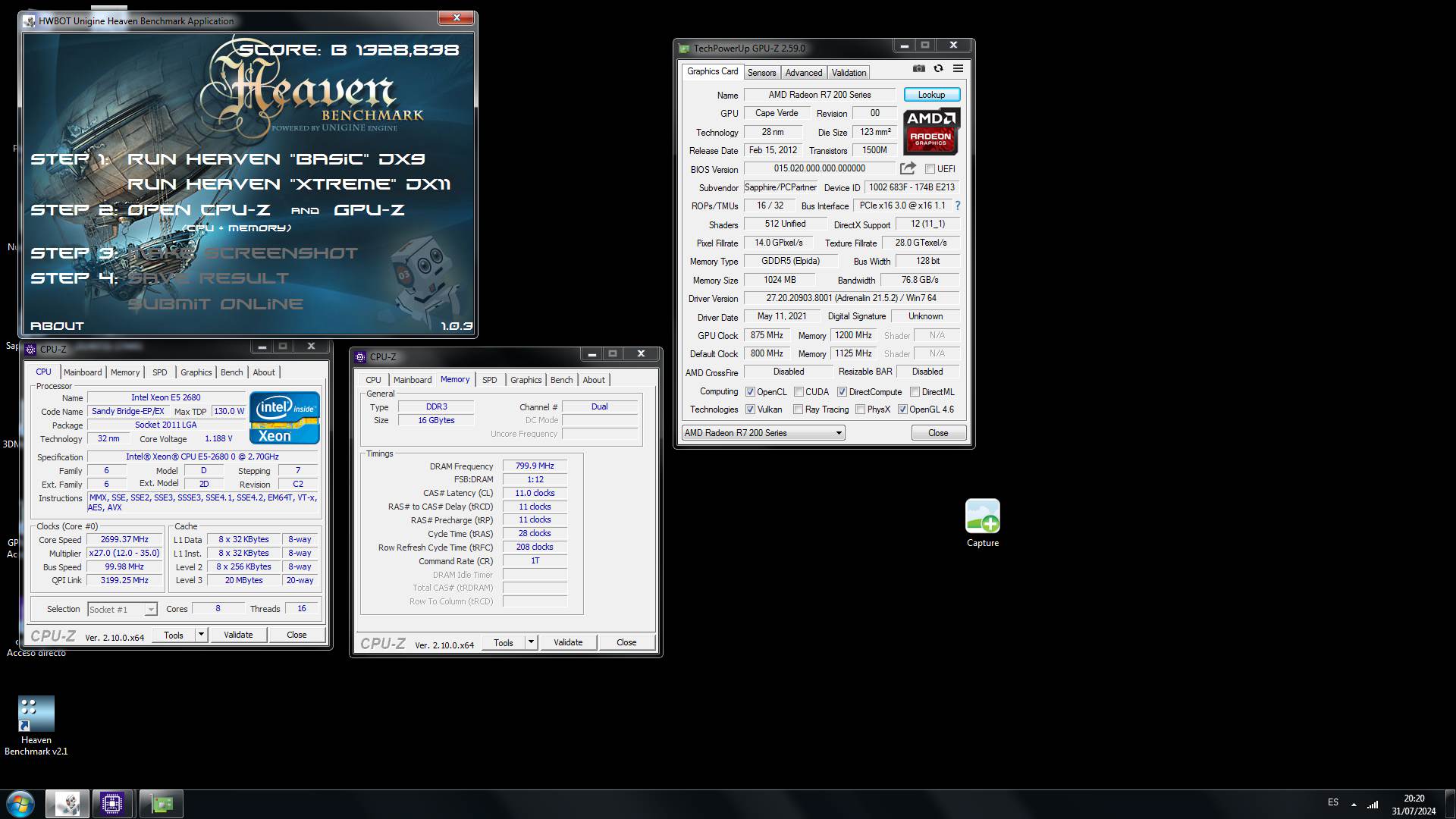
Task: Click Validate in CPU-Z memory window
Action: tap(568, 642)
